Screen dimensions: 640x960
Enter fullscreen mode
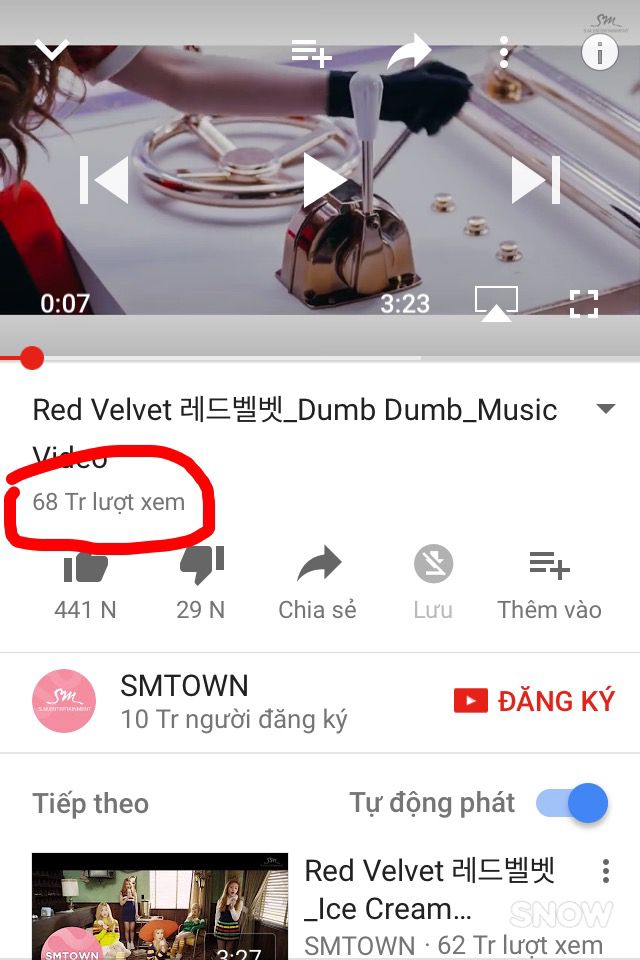584,304
